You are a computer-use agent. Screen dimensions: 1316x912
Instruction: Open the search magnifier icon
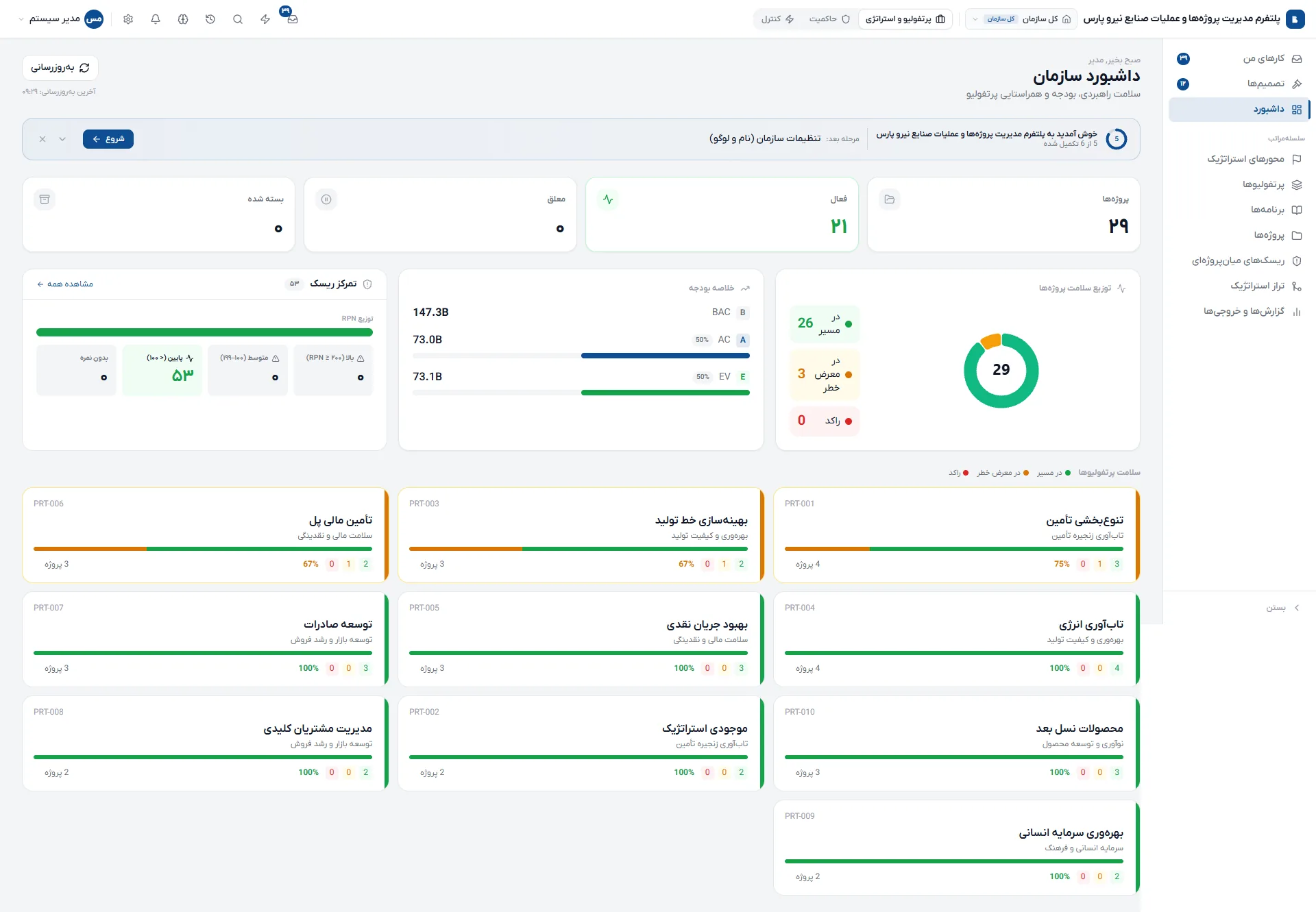tap(238, 19)
